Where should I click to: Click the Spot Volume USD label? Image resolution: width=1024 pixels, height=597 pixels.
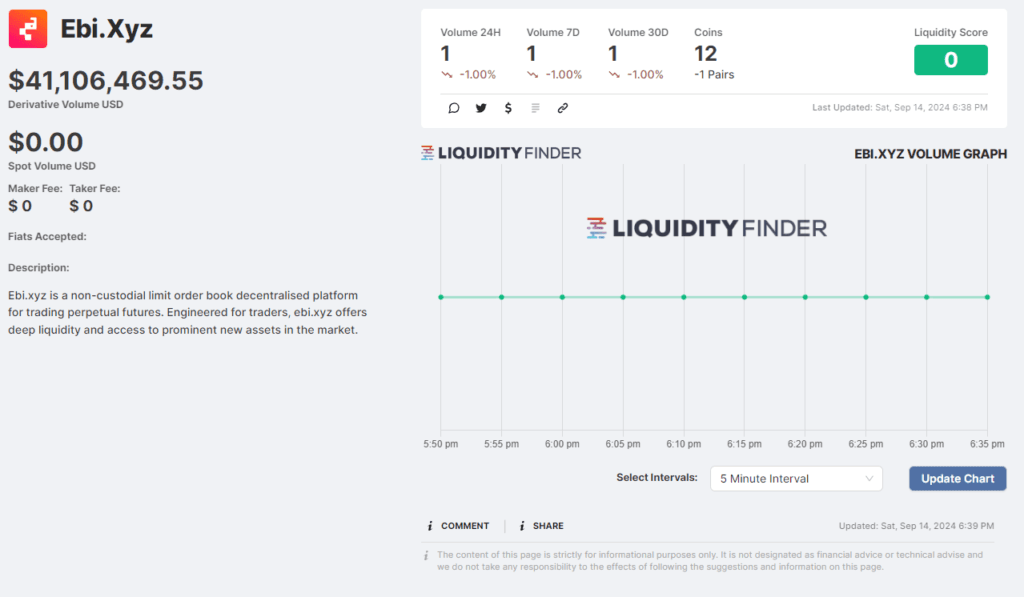click(x=52, y=166)
